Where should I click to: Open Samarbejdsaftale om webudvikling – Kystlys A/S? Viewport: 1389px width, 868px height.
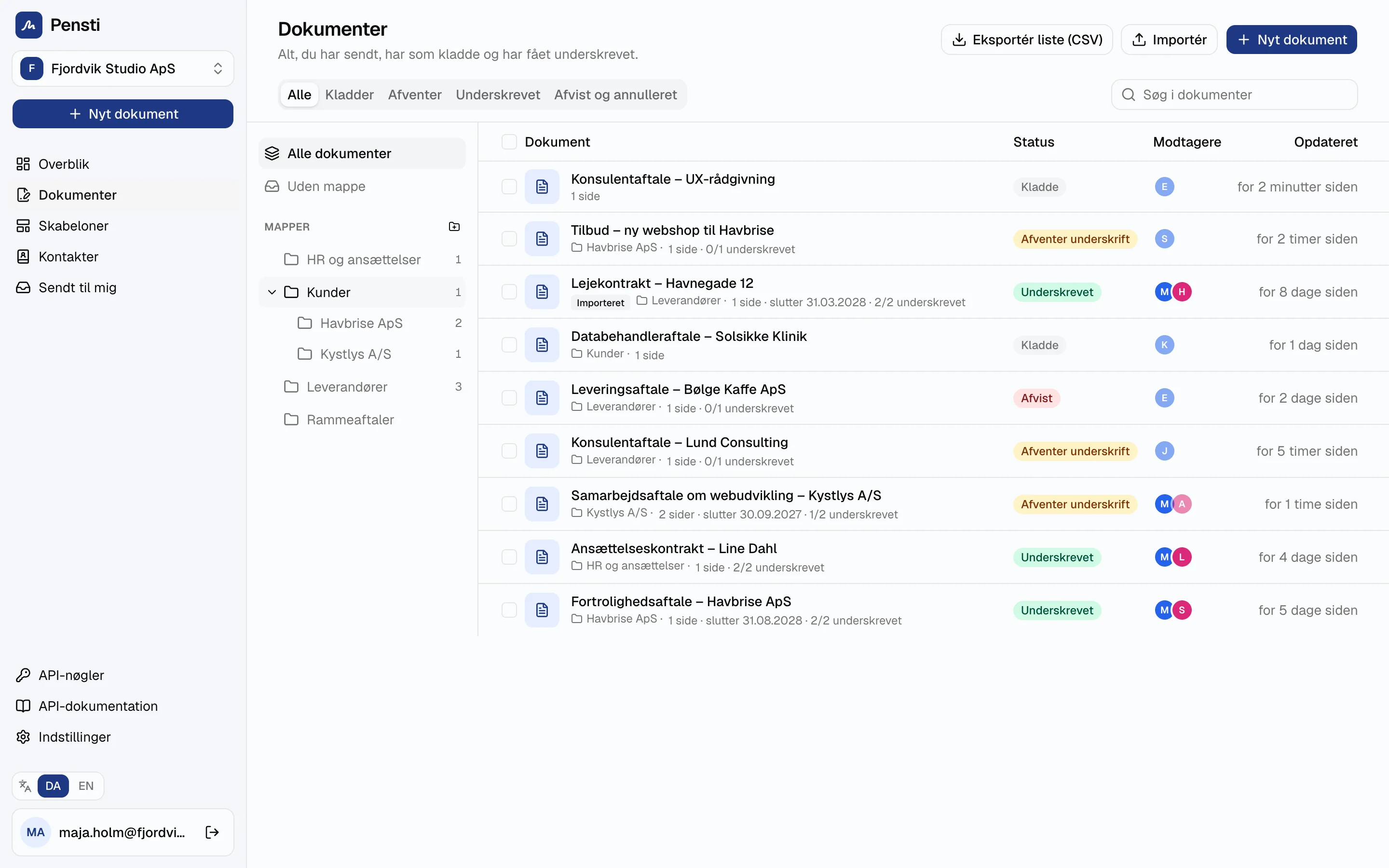(x=725, y=495)
